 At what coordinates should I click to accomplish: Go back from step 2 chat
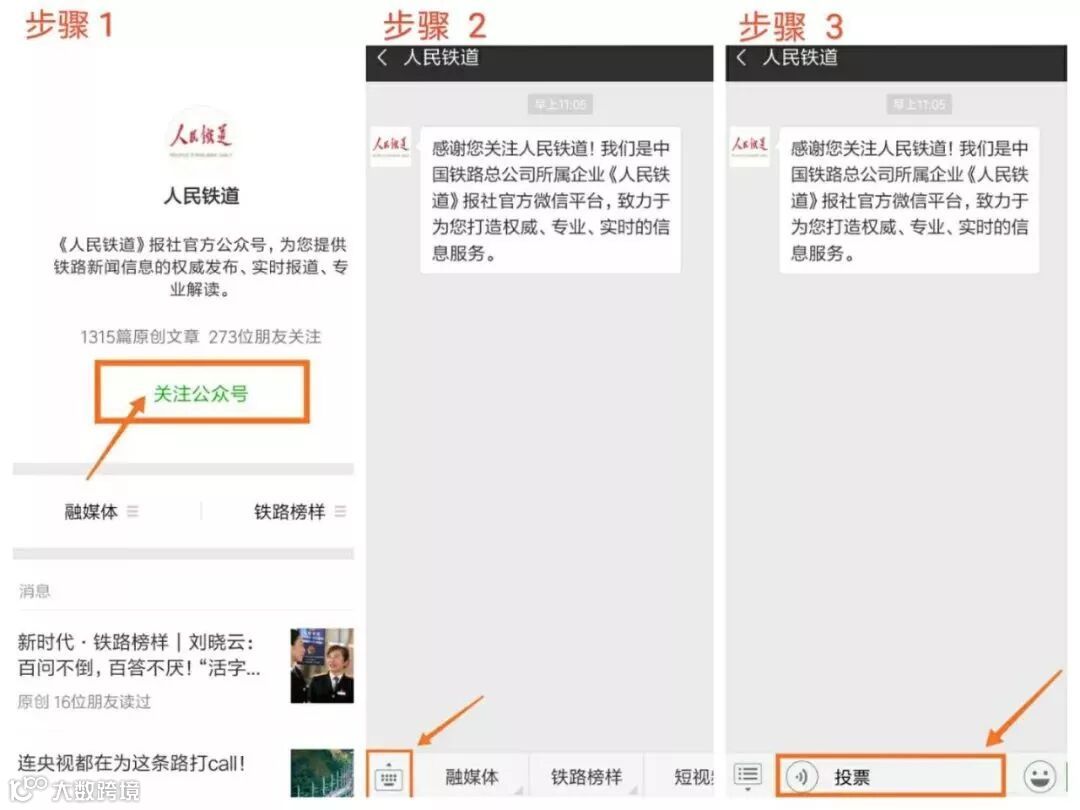[x=382, y=58]
